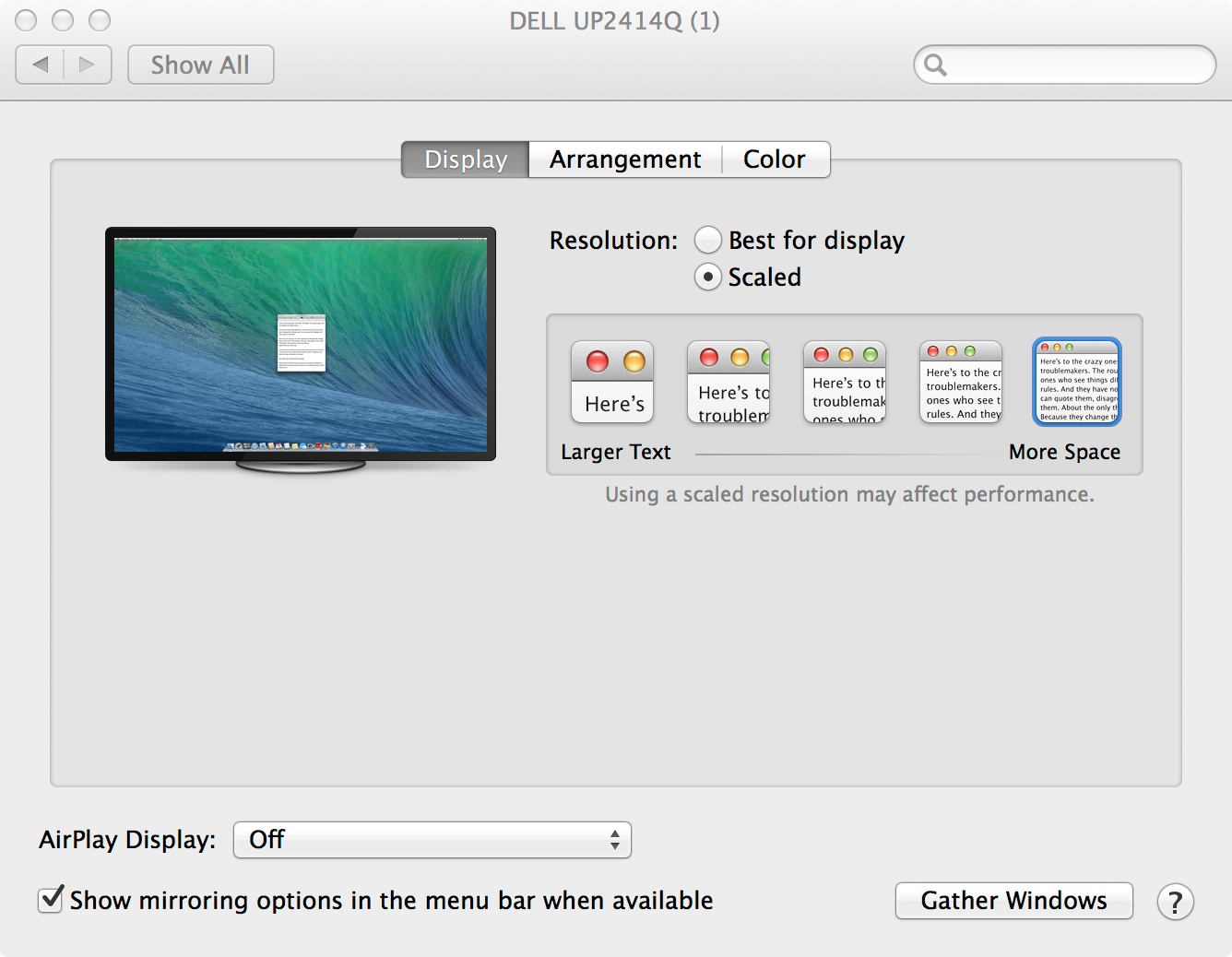
Task: Click the Show All button
Action: point(200,65)
